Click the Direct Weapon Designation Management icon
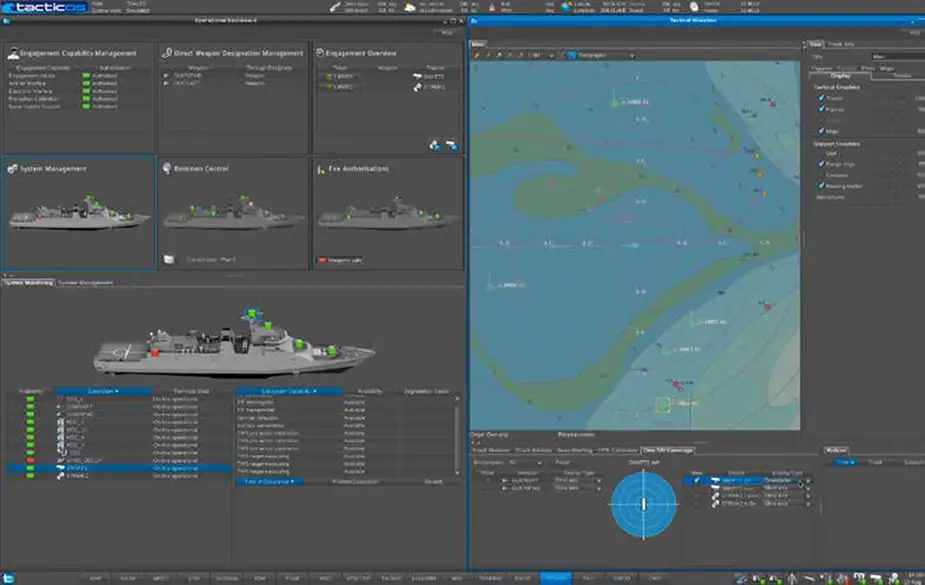The height and width of the screenshot is (585, 925). (x=166, y=50)
